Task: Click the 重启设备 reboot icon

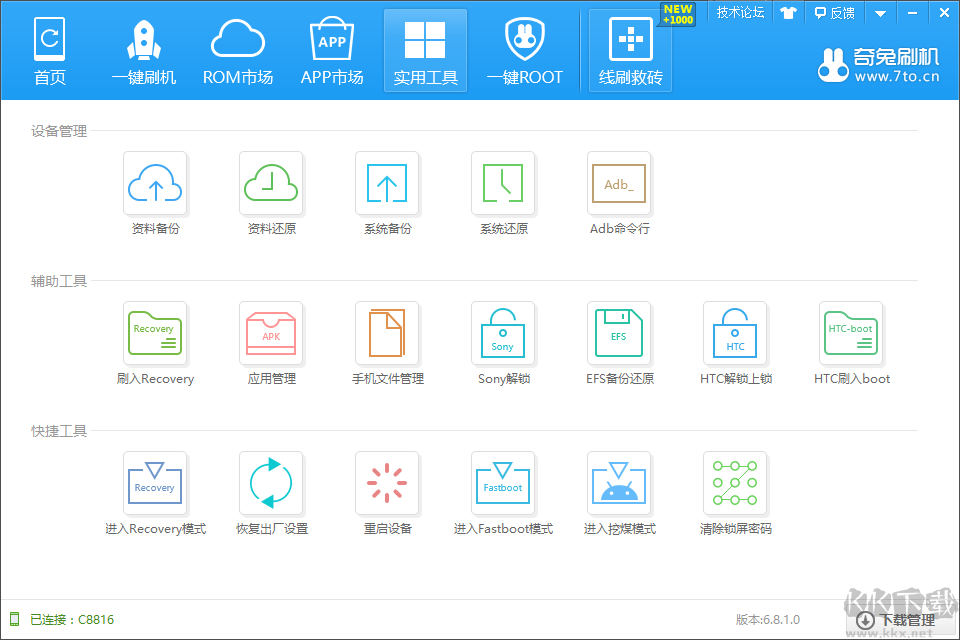Action: [x=387, y=484]
